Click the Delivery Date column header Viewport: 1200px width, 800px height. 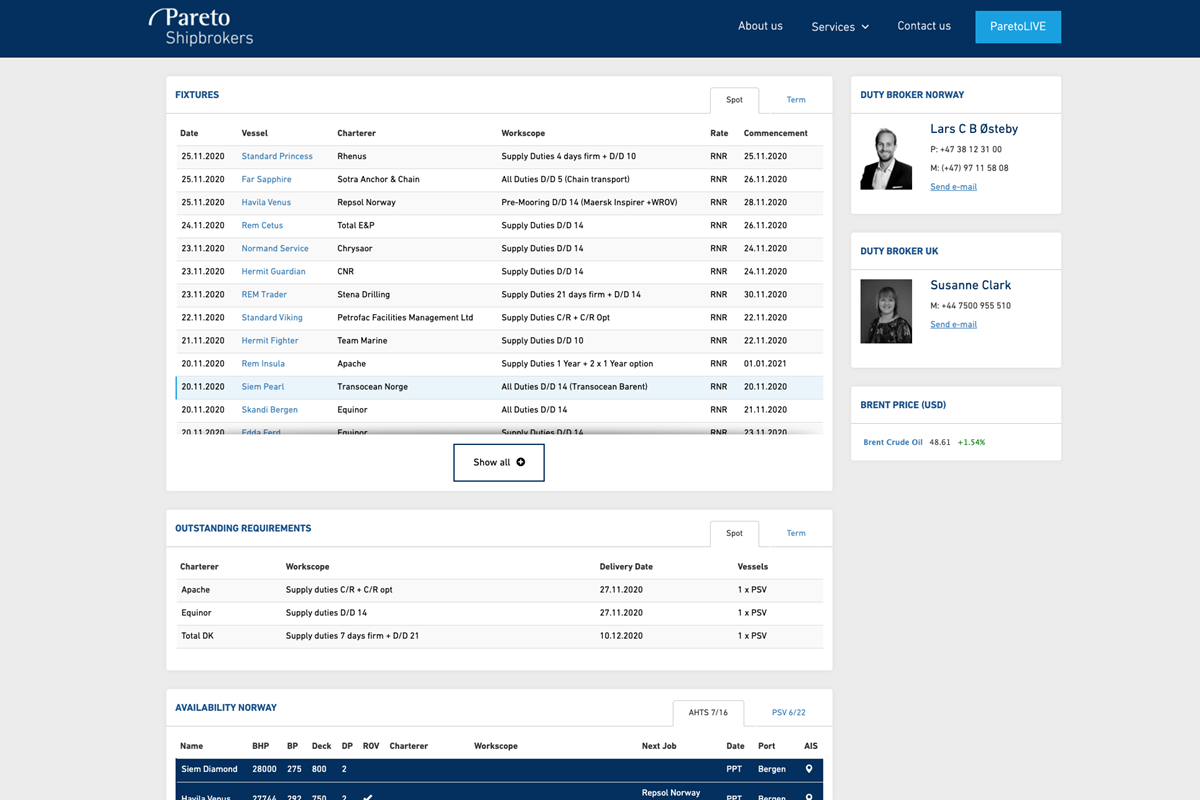click(x=626, y=566)
